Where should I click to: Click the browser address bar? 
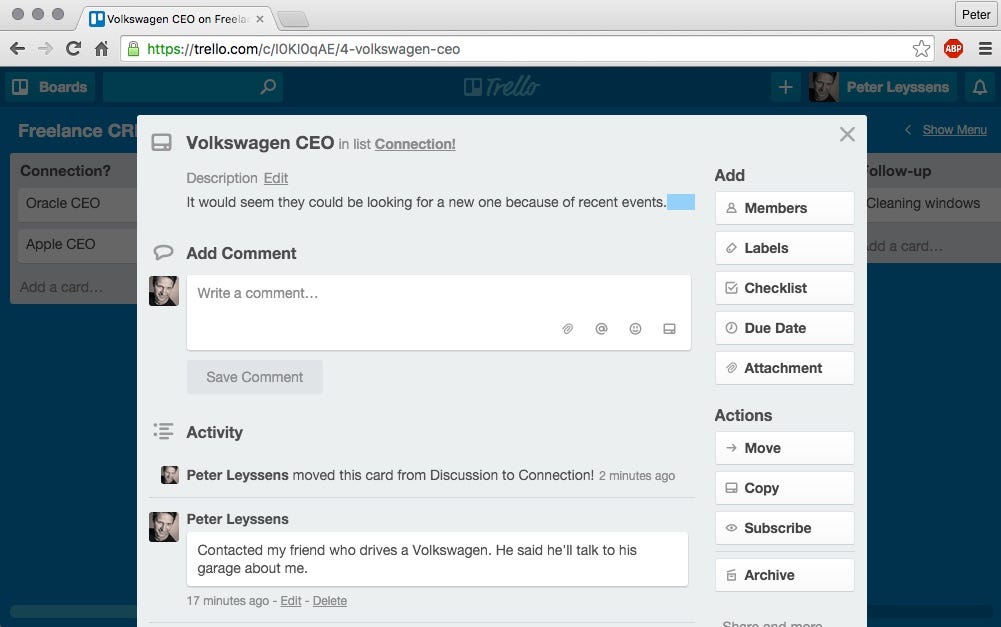pyautogui.click(x=527, y=49)
